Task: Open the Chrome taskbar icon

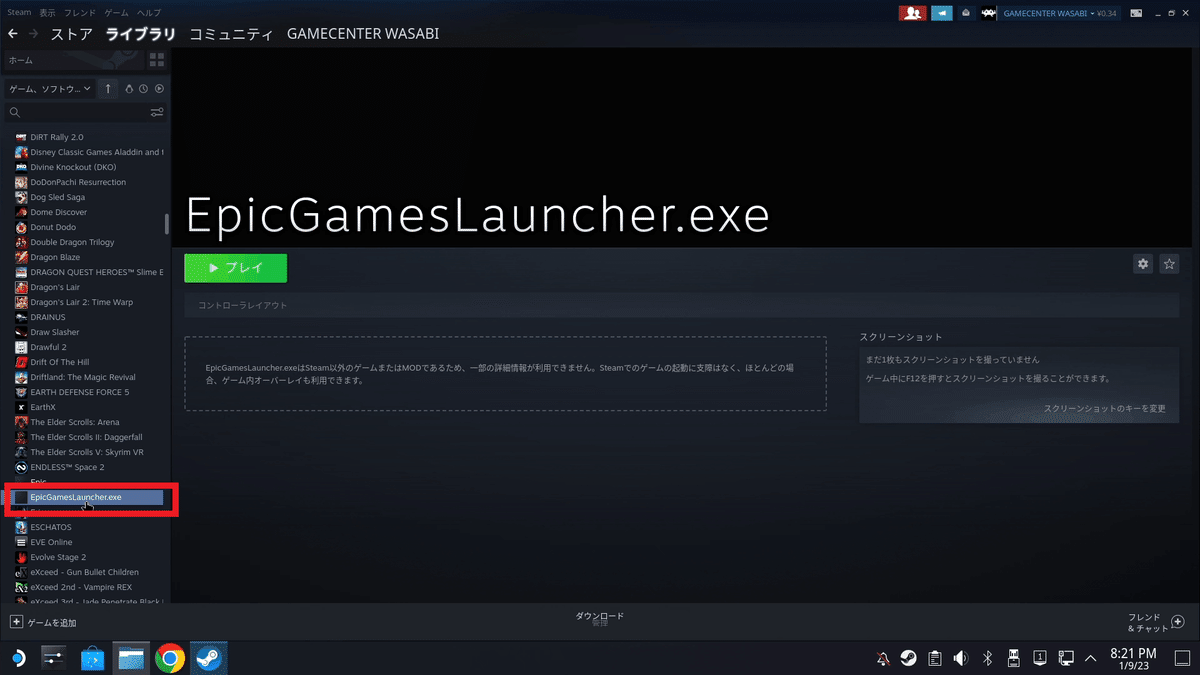Action: point(169,658)
